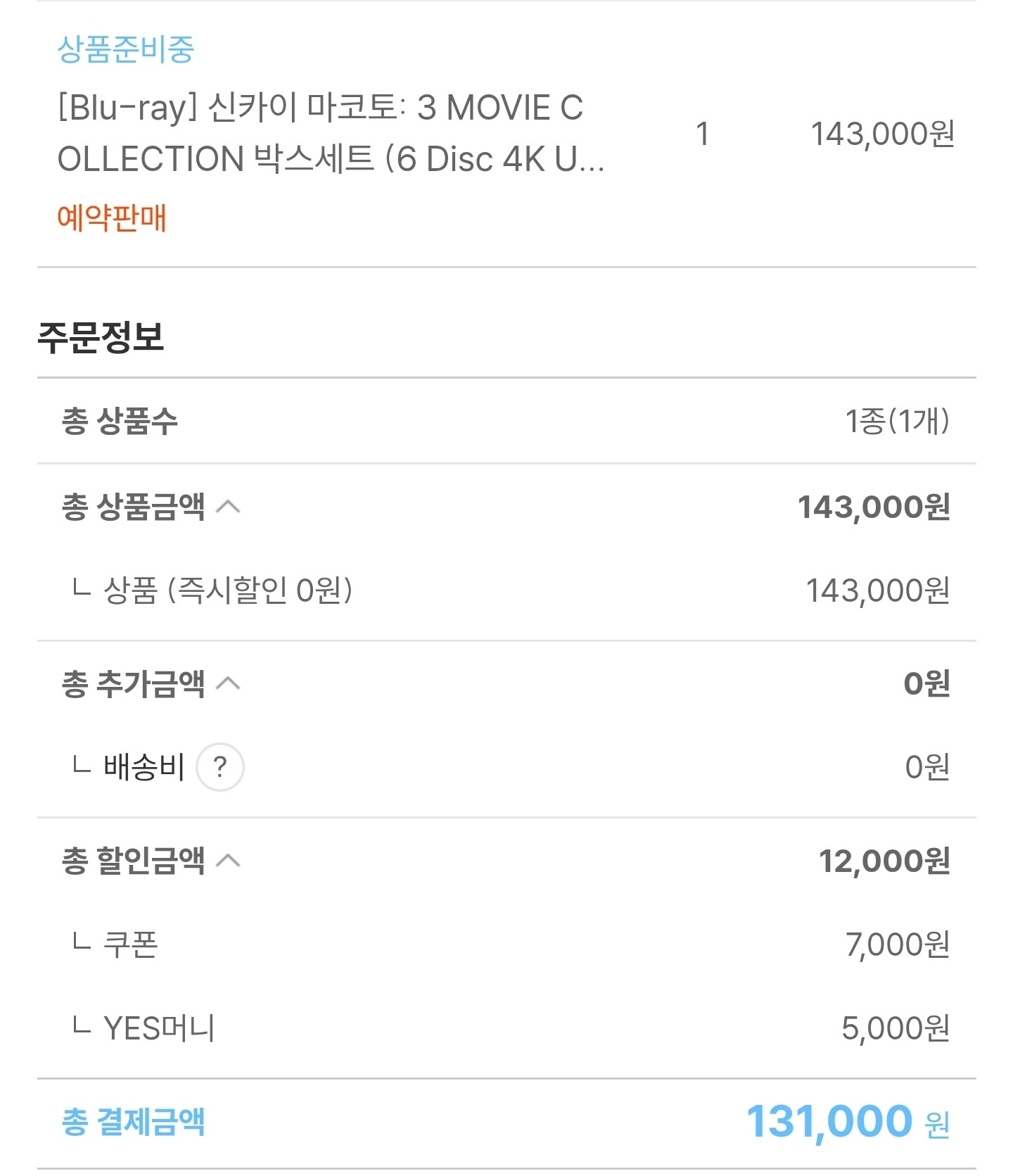Image resolution: width=1013 pixels, height=1176 pixels.
Task: Collapse the 총 할인금액 chevron
Action: pos(228,861)
